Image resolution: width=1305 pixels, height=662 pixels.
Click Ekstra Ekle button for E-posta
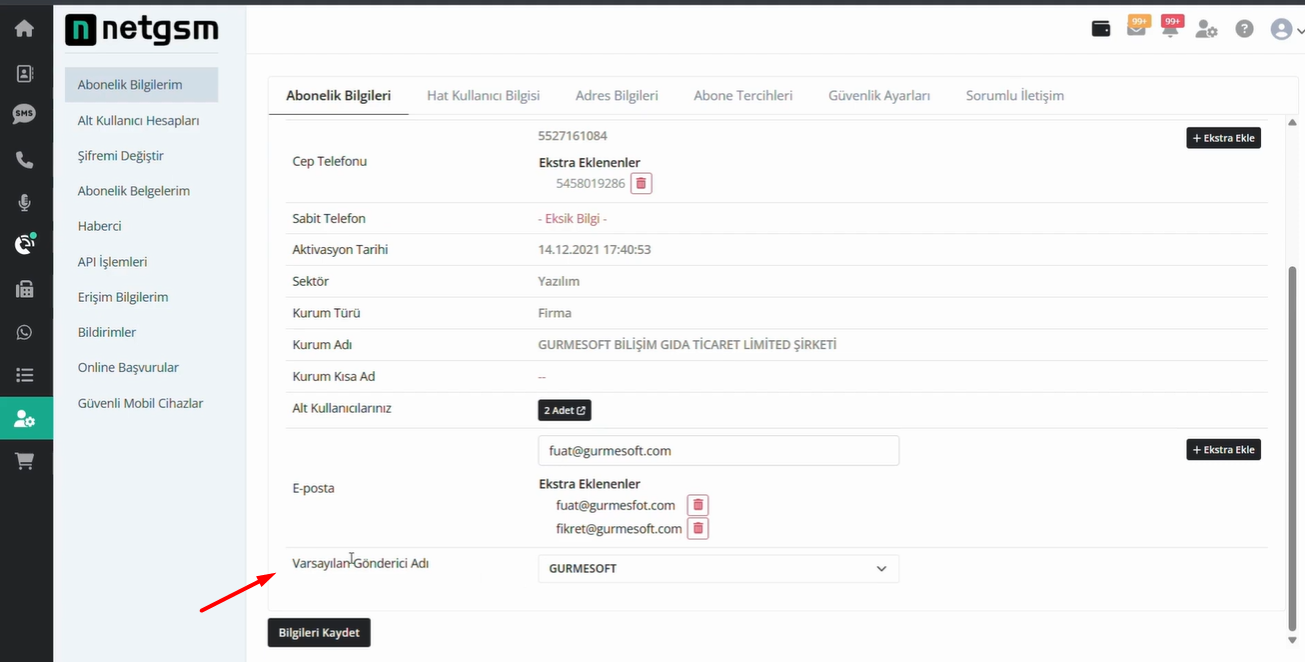[x=1223, y=450]
